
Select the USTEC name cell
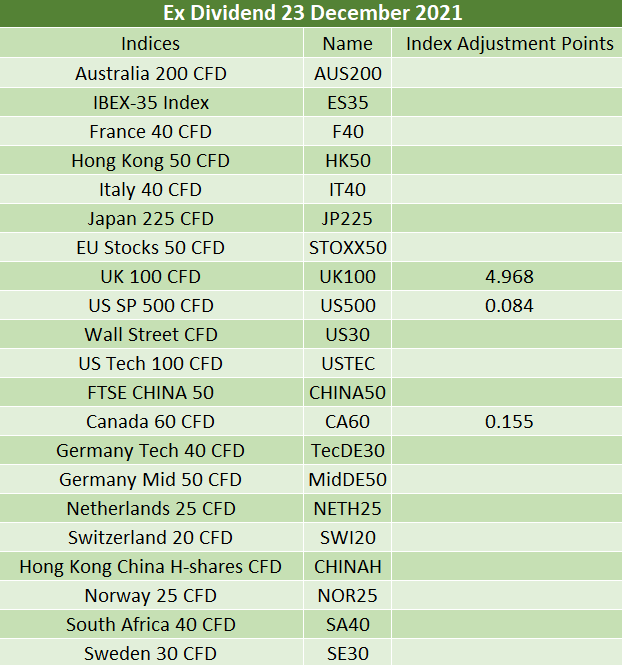(347, 363)
